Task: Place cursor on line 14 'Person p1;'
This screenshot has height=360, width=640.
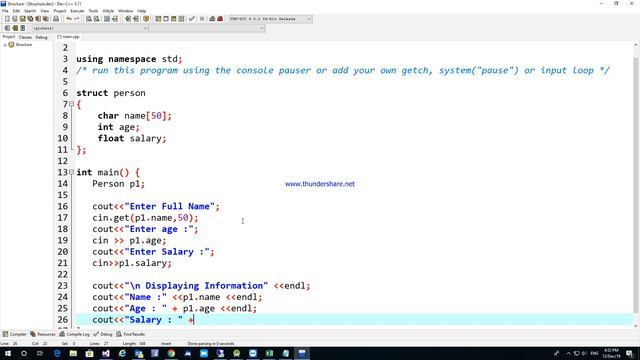Action: point(118,184)
